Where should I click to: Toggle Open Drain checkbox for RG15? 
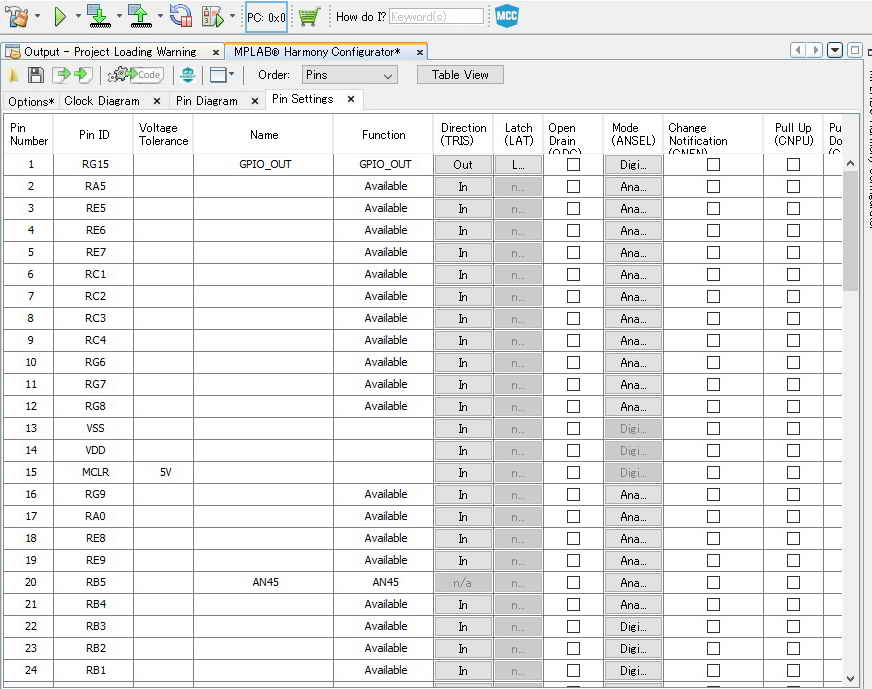point(573,165)
